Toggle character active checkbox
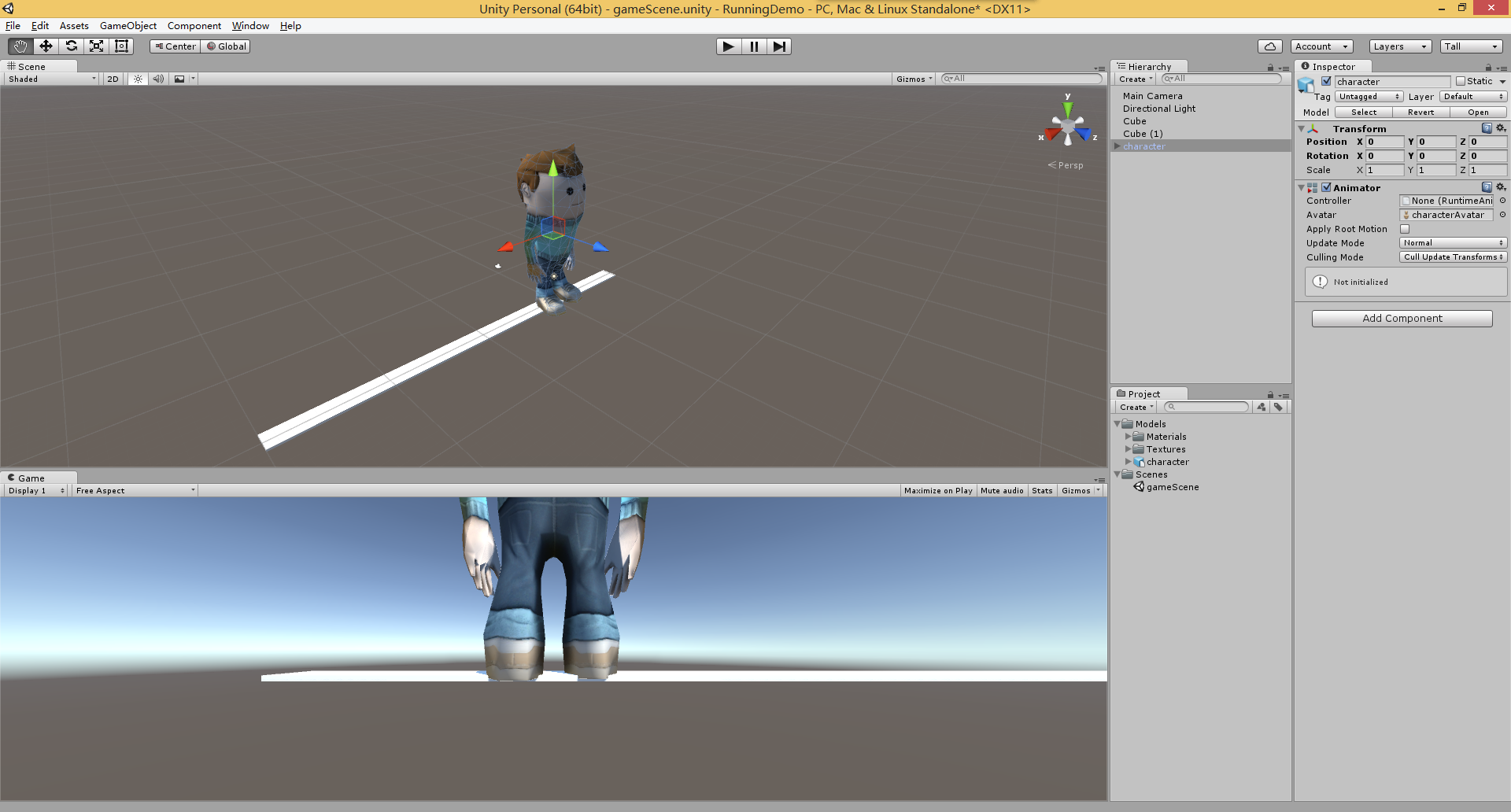The height and width of the screenshot is (812, 1511). click(1326, 81)
